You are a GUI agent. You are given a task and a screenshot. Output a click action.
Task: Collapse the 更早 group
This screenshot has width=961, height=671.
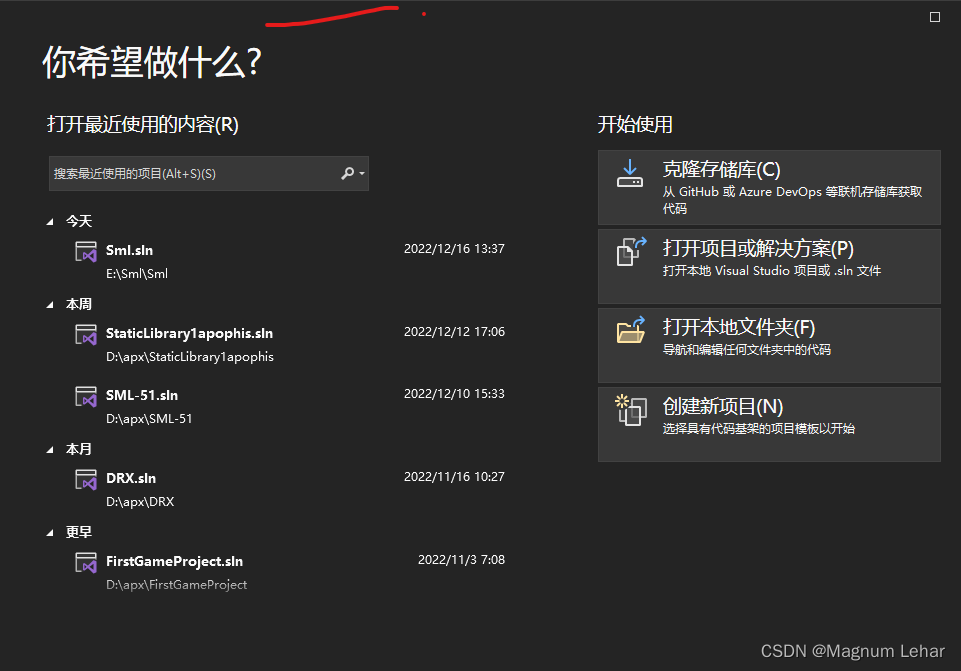50,533
